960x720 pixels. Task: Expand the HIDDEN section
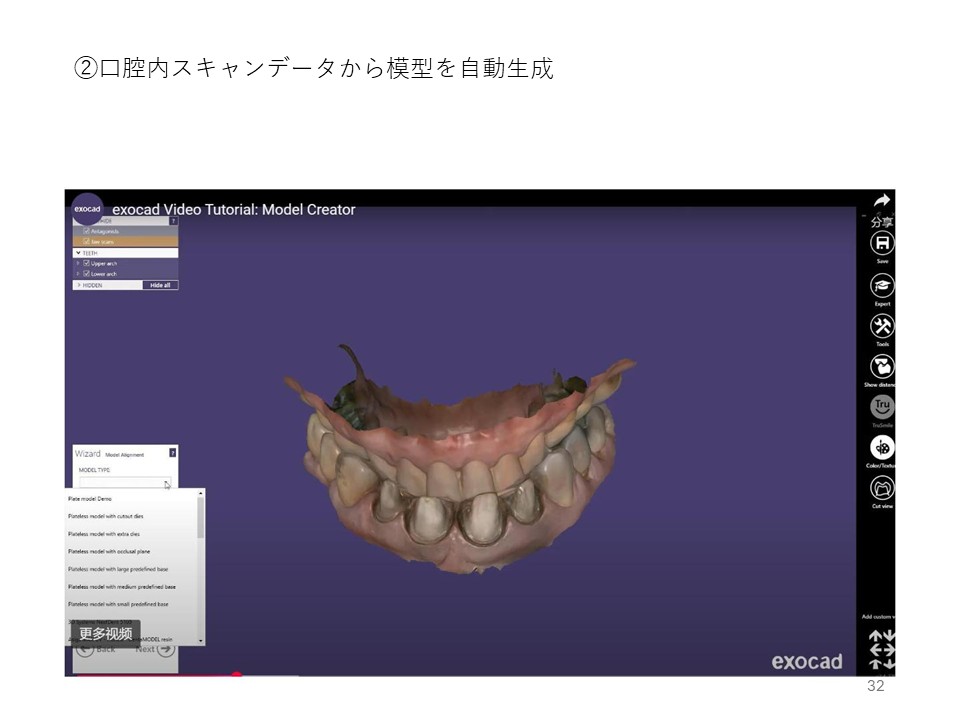point(78,285)
